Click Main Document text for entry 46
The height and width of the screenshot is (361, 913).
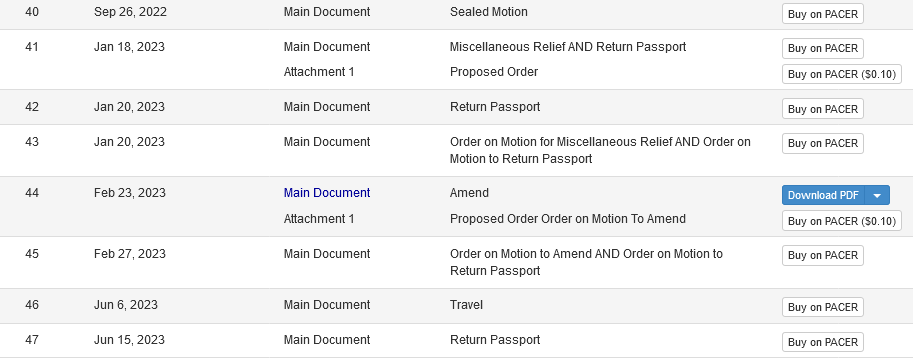pyautogui.click(x=327, y=305)
